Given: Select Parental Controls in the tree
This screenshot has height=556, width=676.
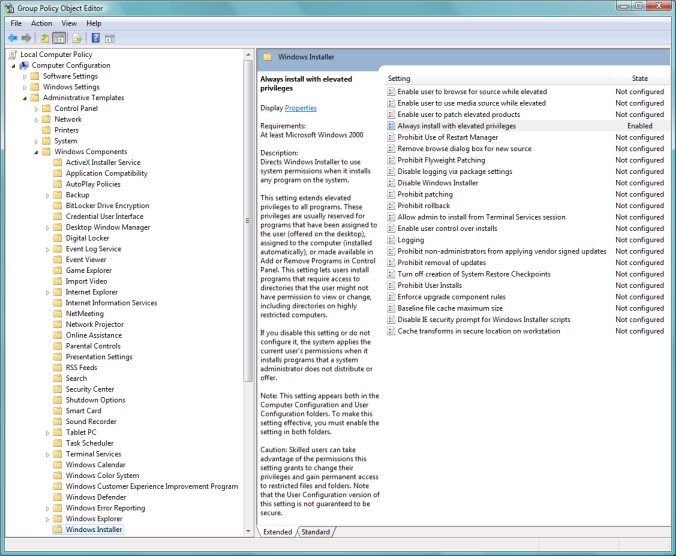Looking at the screenshot, I should tap(93, 346).
